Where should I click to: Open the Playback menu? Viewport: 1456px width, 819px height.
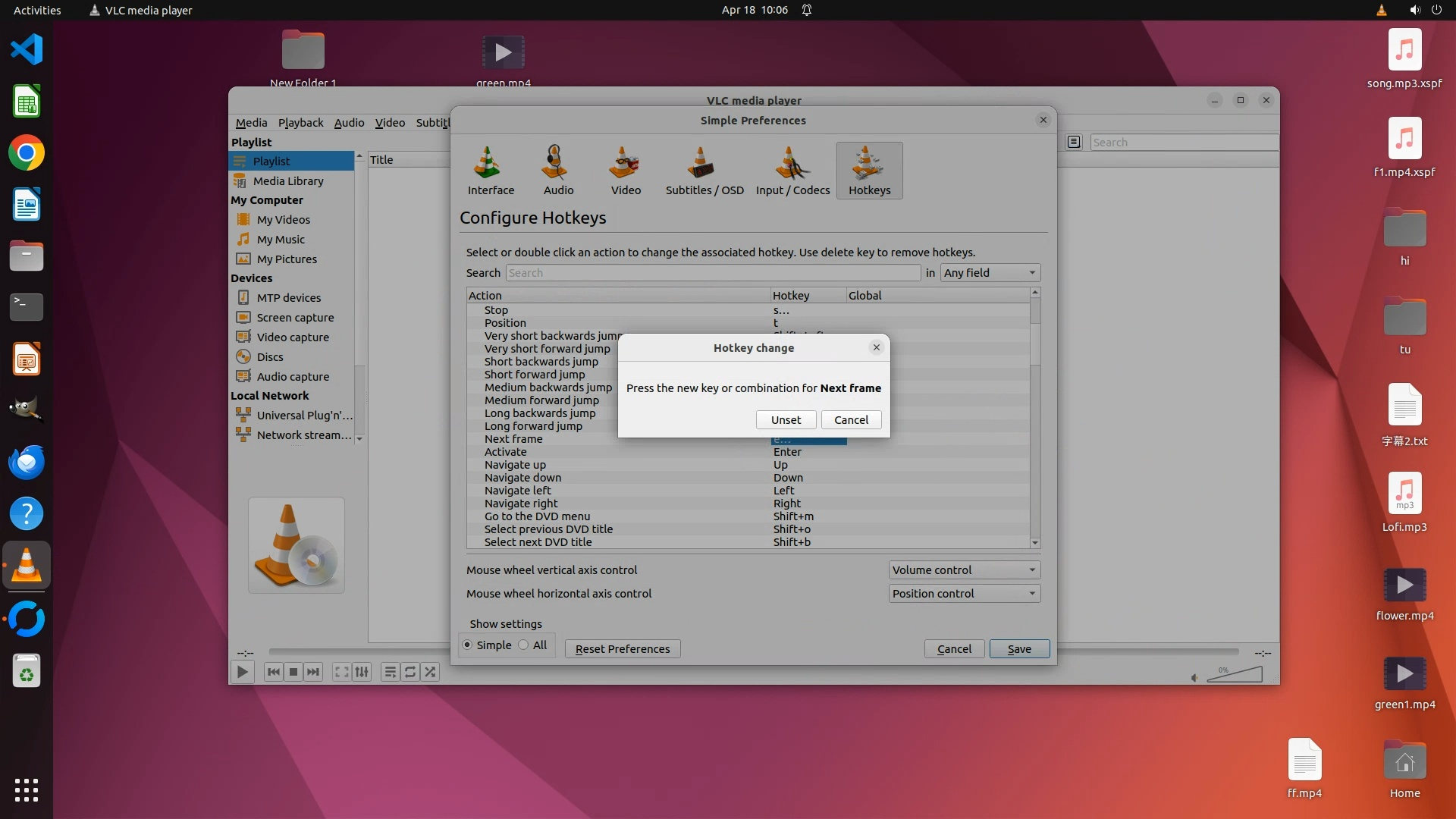point(300,123)
